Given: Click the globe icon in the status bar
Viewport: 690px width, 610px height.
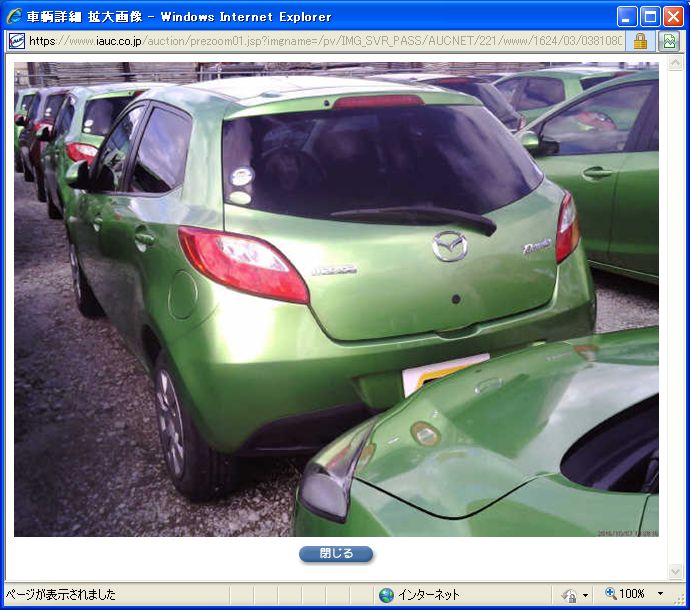Looking at the screenshot, I should click(x=386, y=595).
